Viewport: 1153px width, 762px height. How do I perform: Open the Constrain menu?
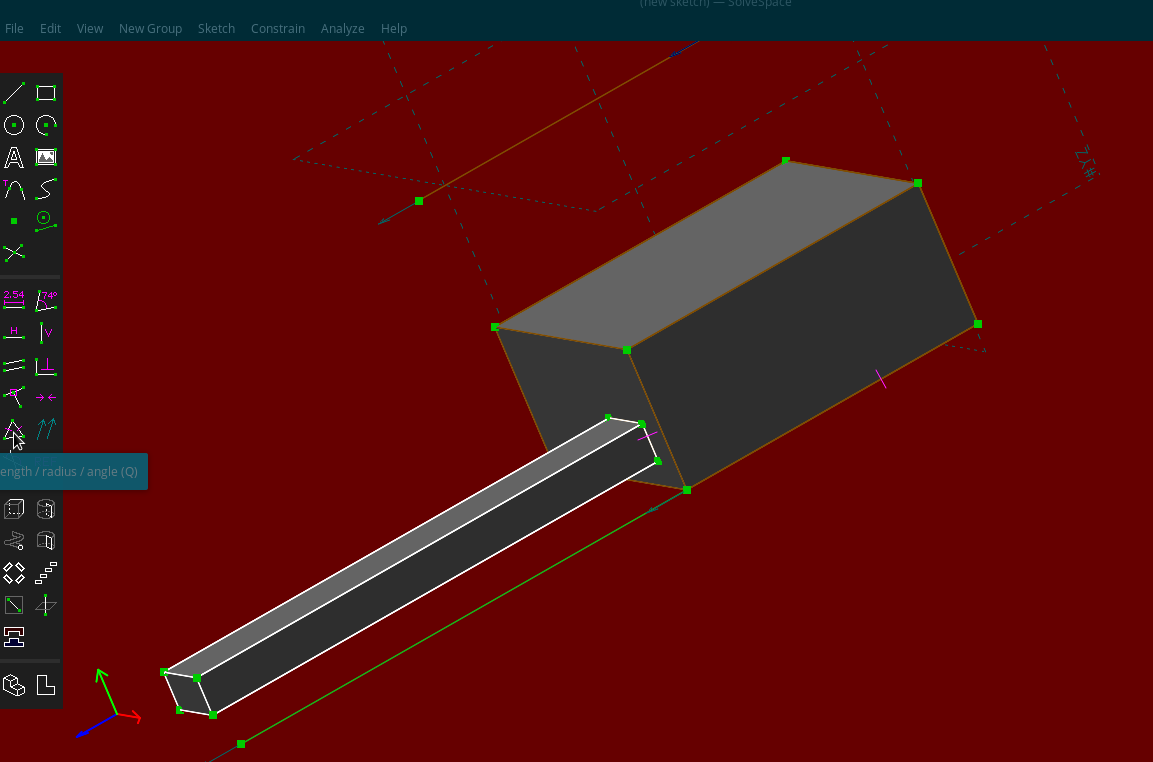pos(278,28)
